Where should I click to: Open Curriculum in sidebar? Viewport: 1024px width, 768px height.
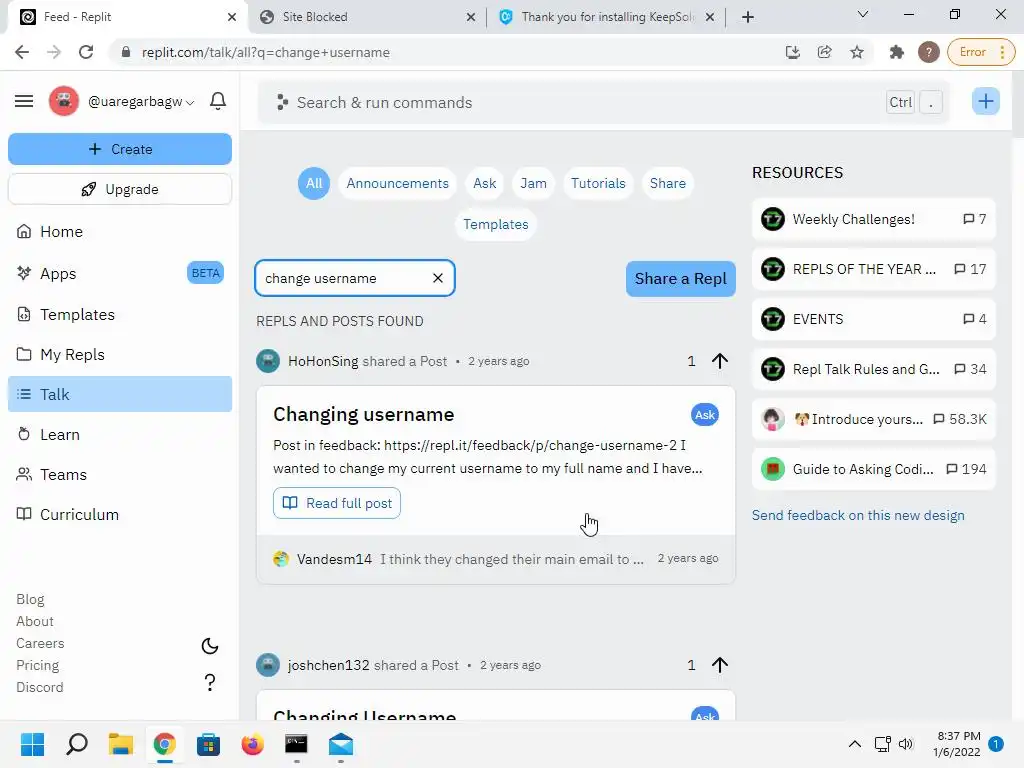(x=120, y=515)
